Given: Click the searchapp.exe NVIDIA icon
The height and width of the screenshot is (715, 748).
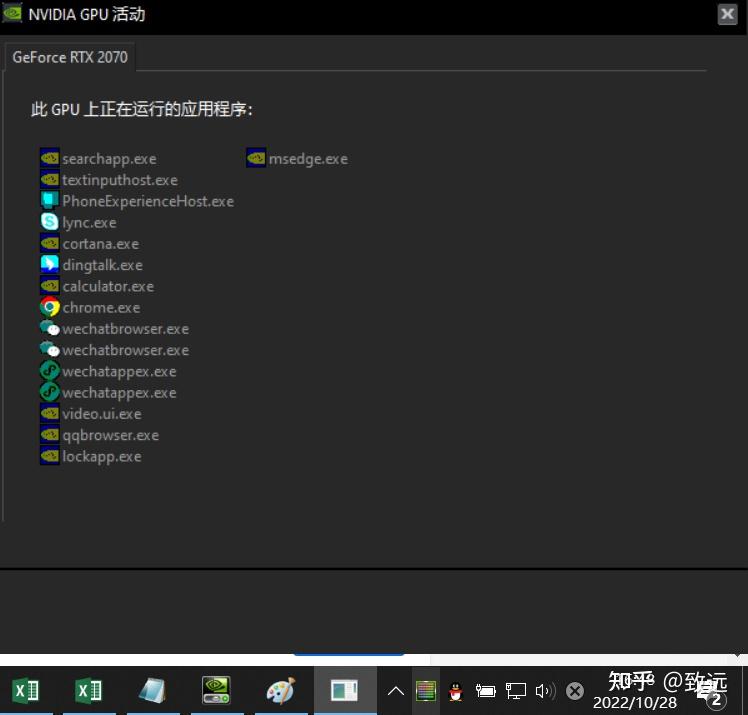Looking at the screenshot, I should point(50,158).
